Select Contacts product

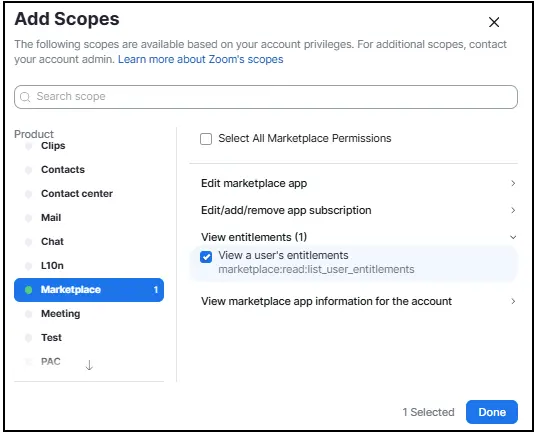click(x=63, y=170)
